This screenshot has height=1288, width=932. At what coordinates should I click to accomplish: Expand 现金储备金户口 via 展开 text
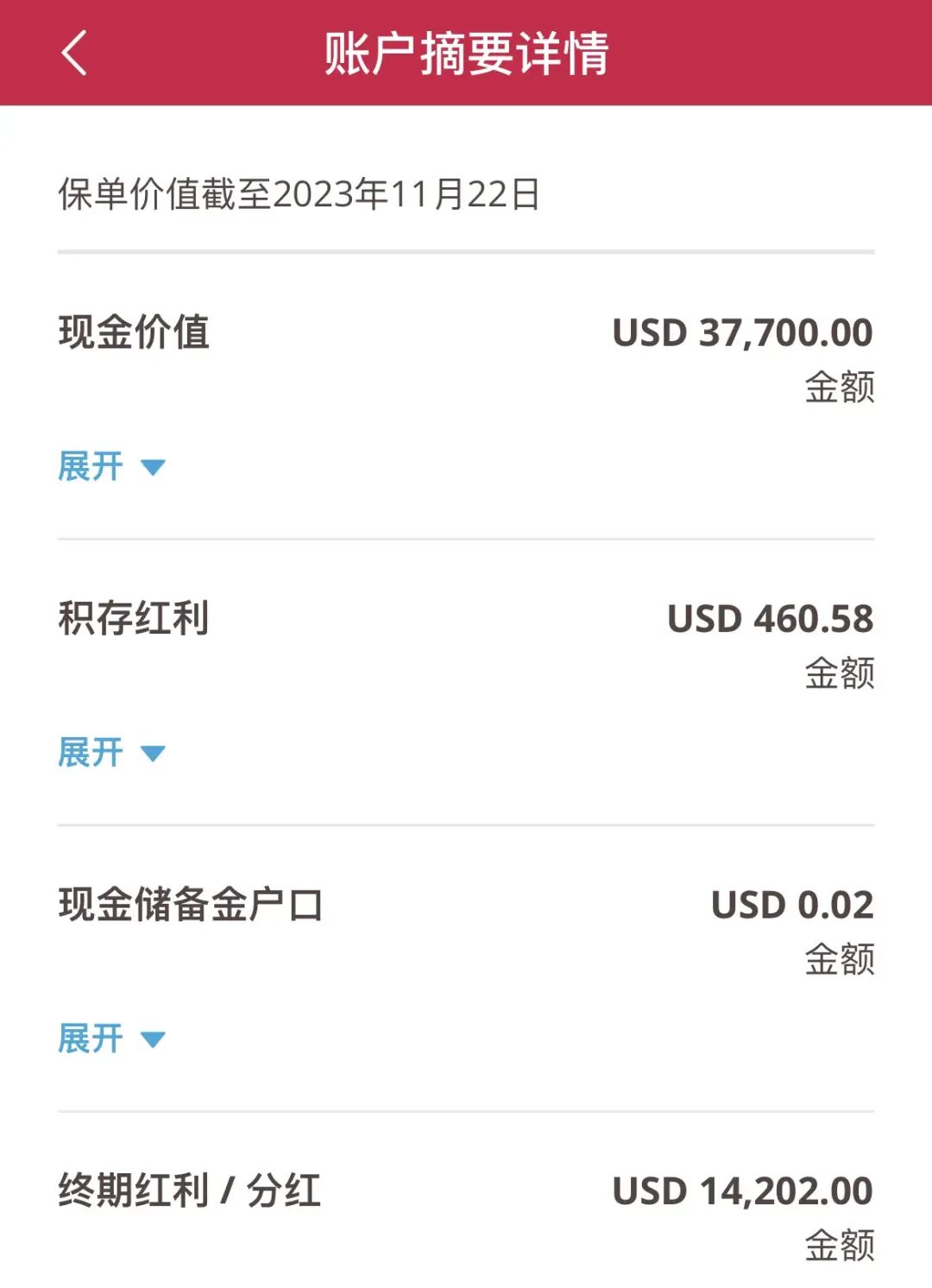[91, 1039]
